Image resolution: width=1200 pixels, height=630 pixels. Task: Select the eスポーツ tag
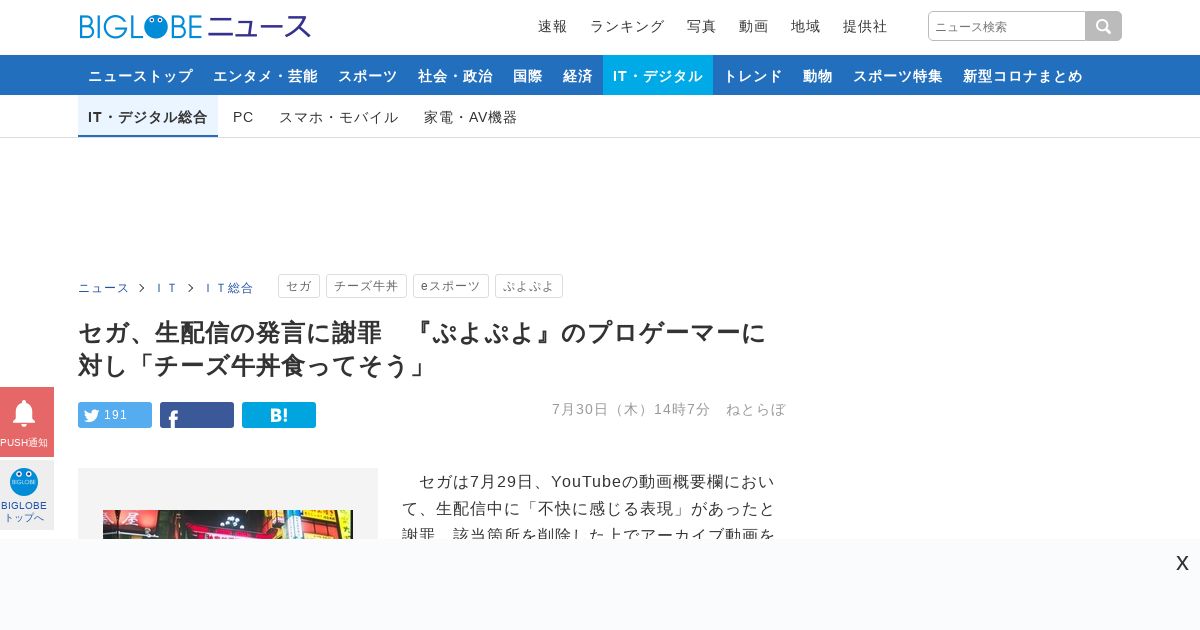(x=451, y=286)
